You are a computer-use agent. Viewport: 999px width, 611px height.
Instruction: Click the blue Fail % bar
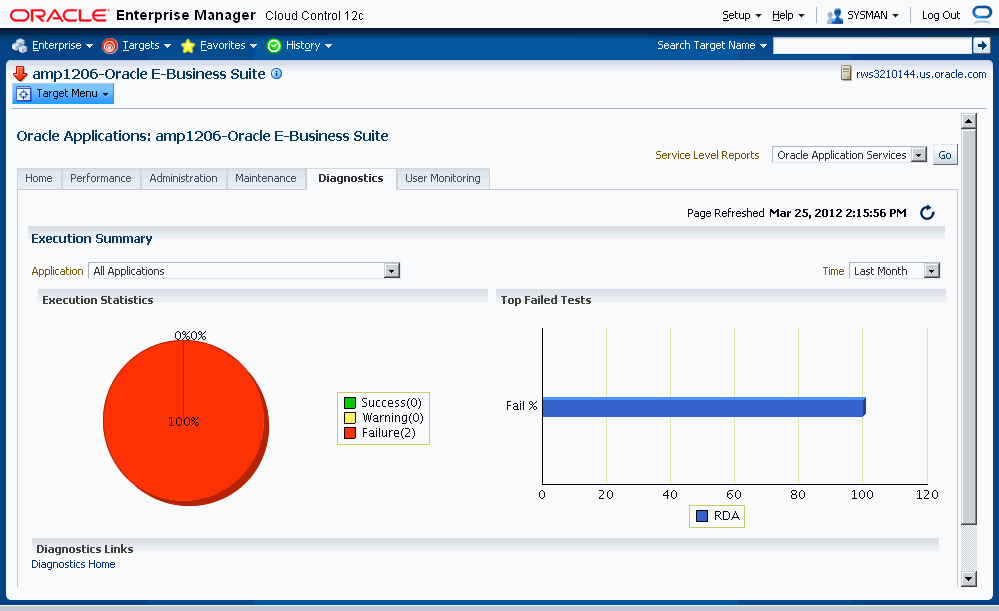click(704, 407)
